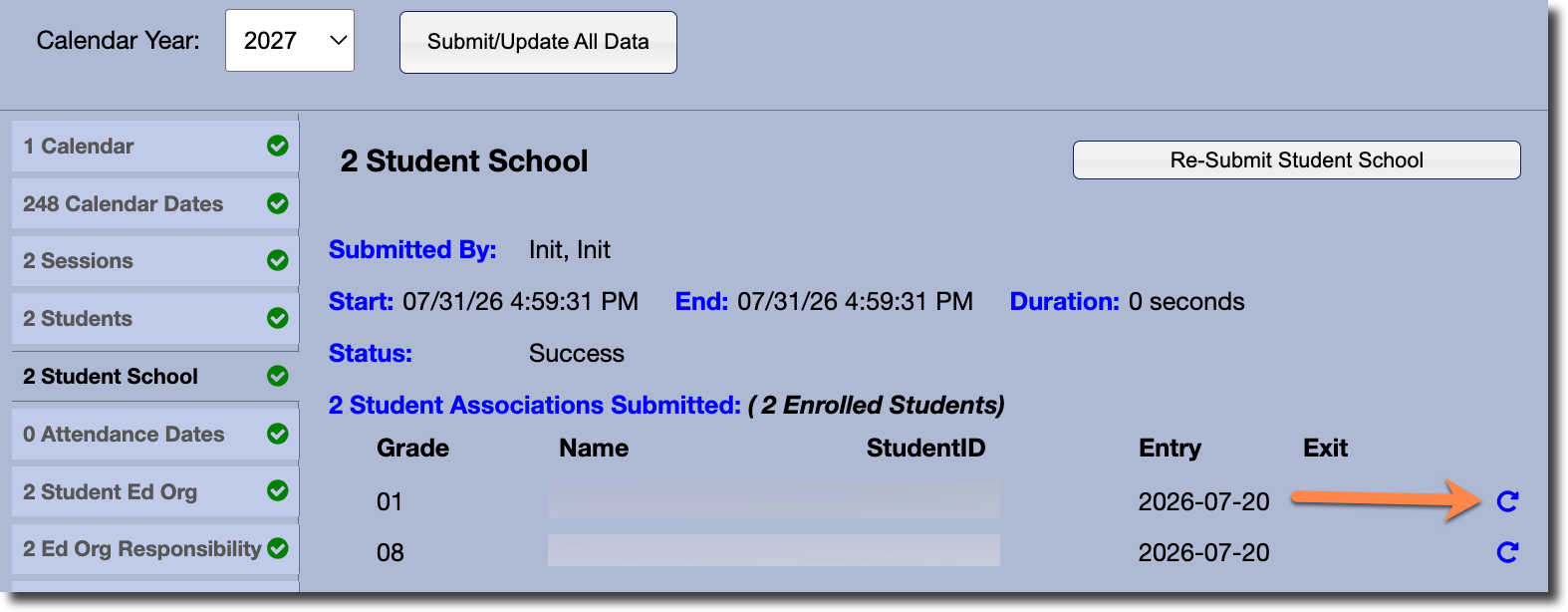Open the Calendar Year dropdown
The image size is (1568, 612).
point(290,41)
